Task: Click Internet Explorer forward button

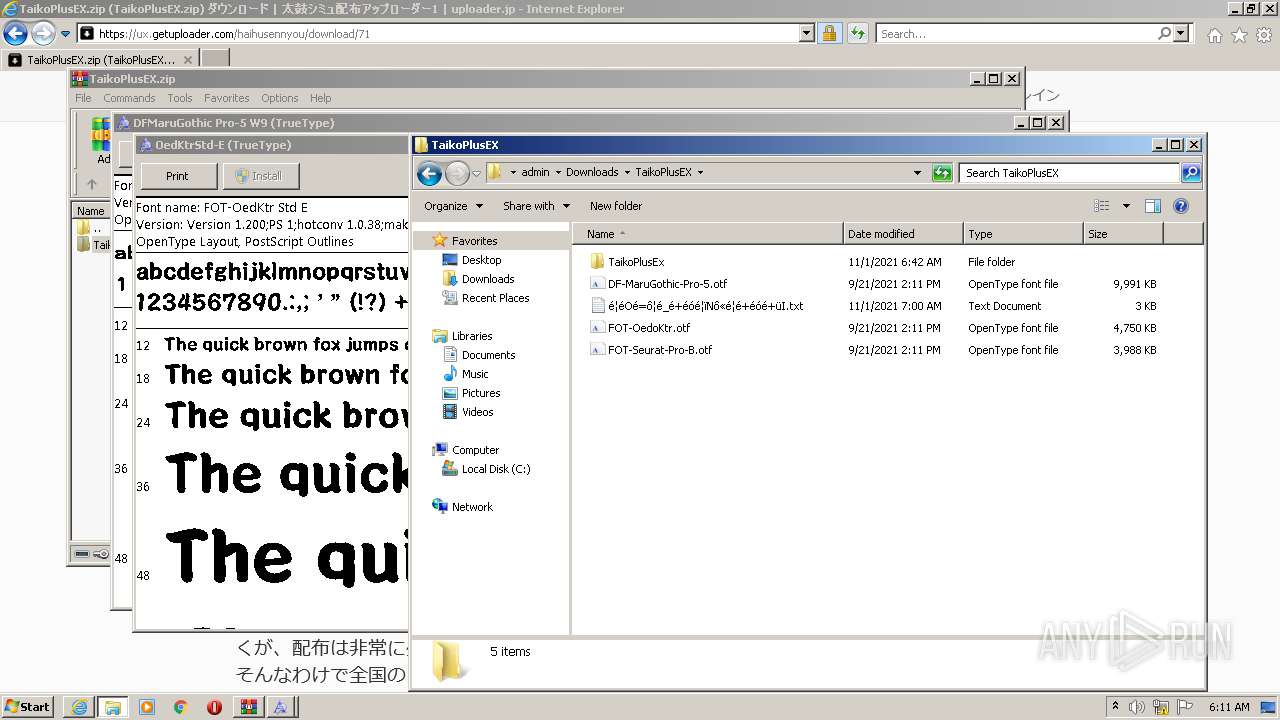Action: click(x=42, y=33)
